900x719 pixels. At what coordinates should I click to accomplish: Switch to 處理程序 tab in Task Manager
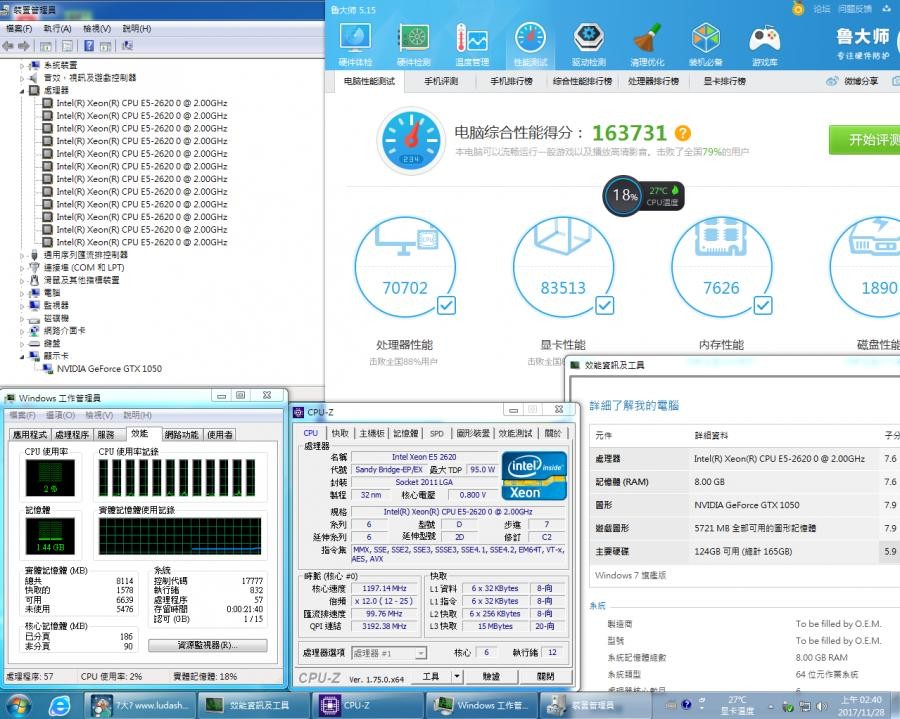pos(72,435)
